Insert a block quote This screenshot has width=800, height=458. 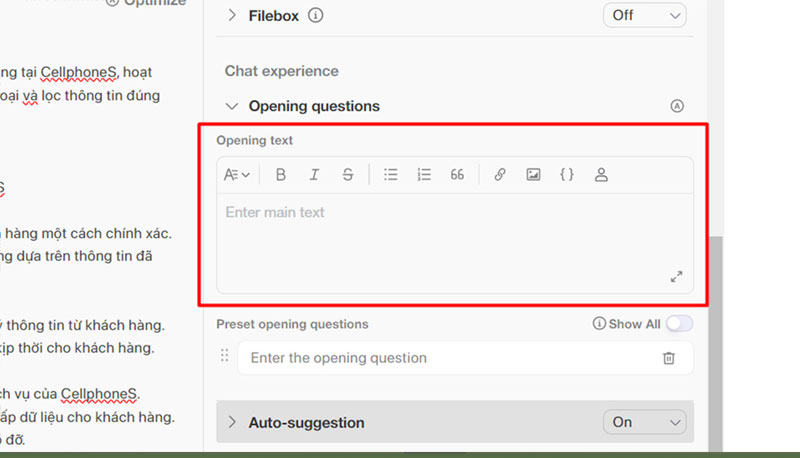(457, 175)
